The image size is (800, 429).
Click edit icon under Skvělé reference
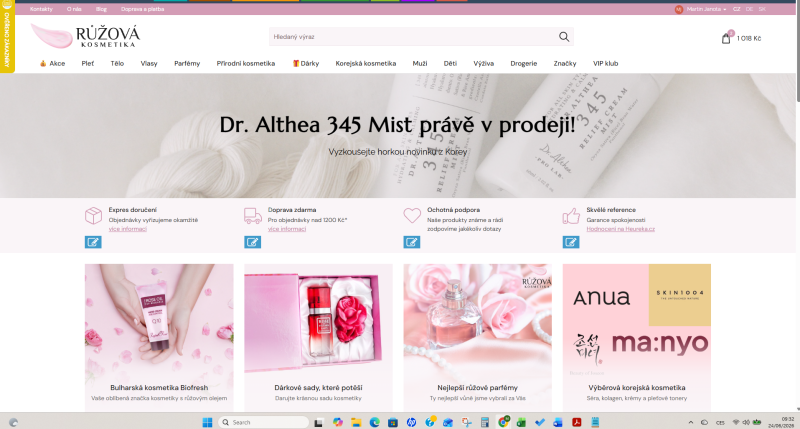(571, 242)
